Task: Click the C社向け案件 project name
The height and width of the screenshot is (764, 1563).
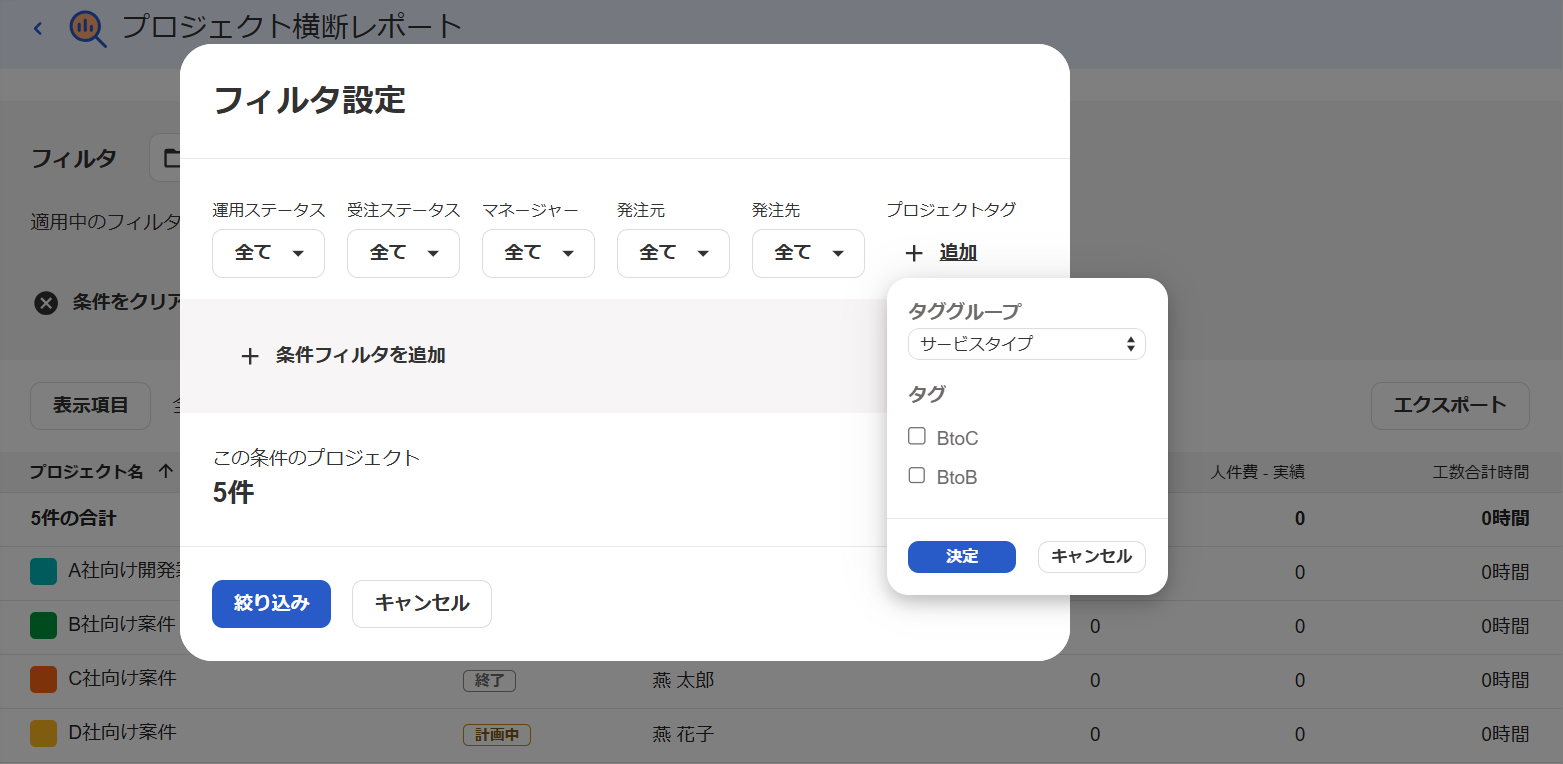Action: [x=122, y=679]
